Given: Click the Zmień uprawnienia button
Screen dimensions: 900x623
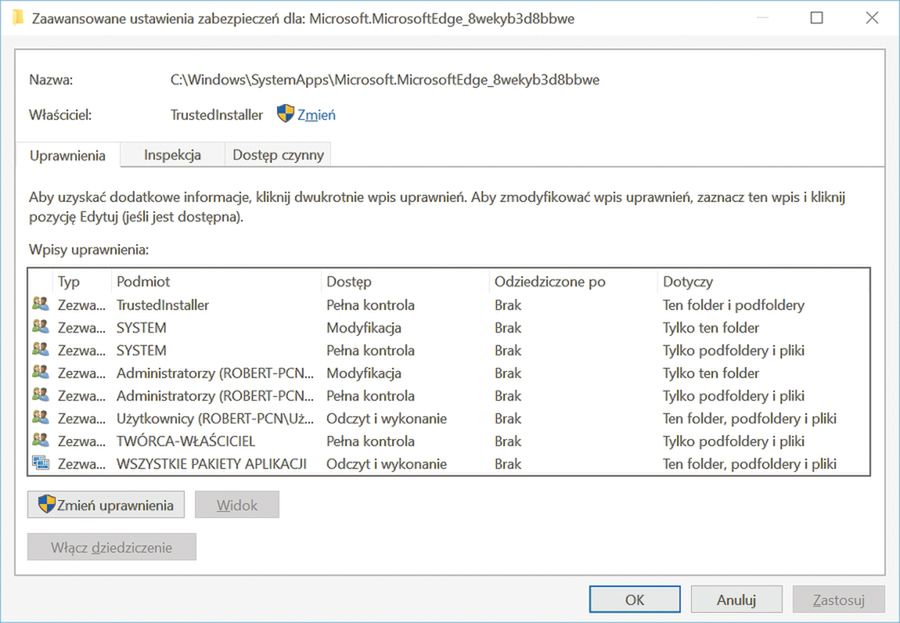Looking at the screenshot, I should tap(106, 505).
